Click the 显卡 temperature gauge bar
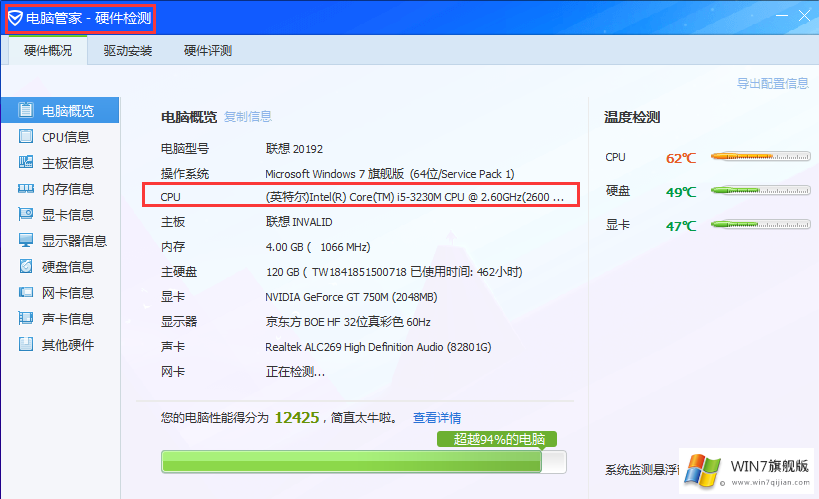 click(x=760, y=225)
